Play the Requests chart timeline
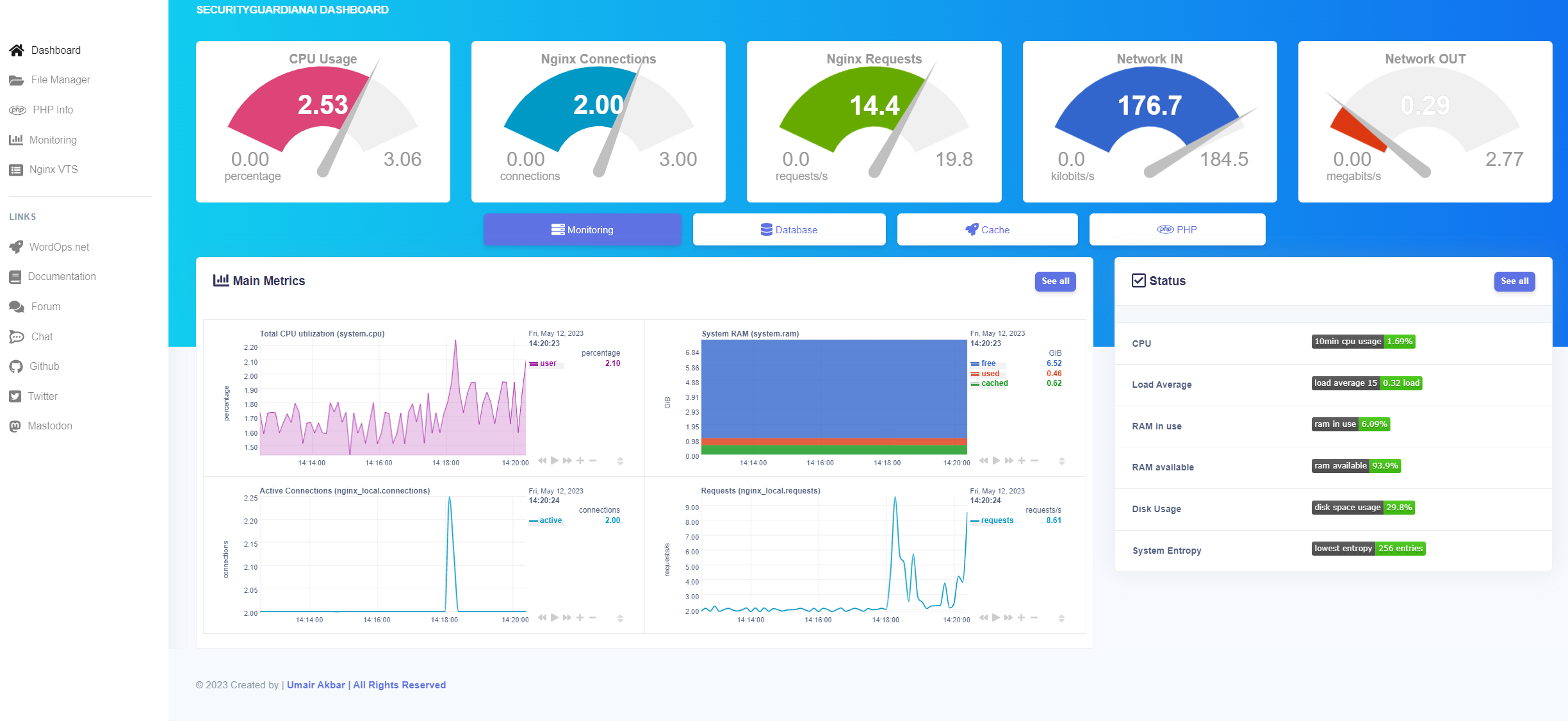Image resolution: width=1568 pixels, height=721 pixels. (996, 618)
